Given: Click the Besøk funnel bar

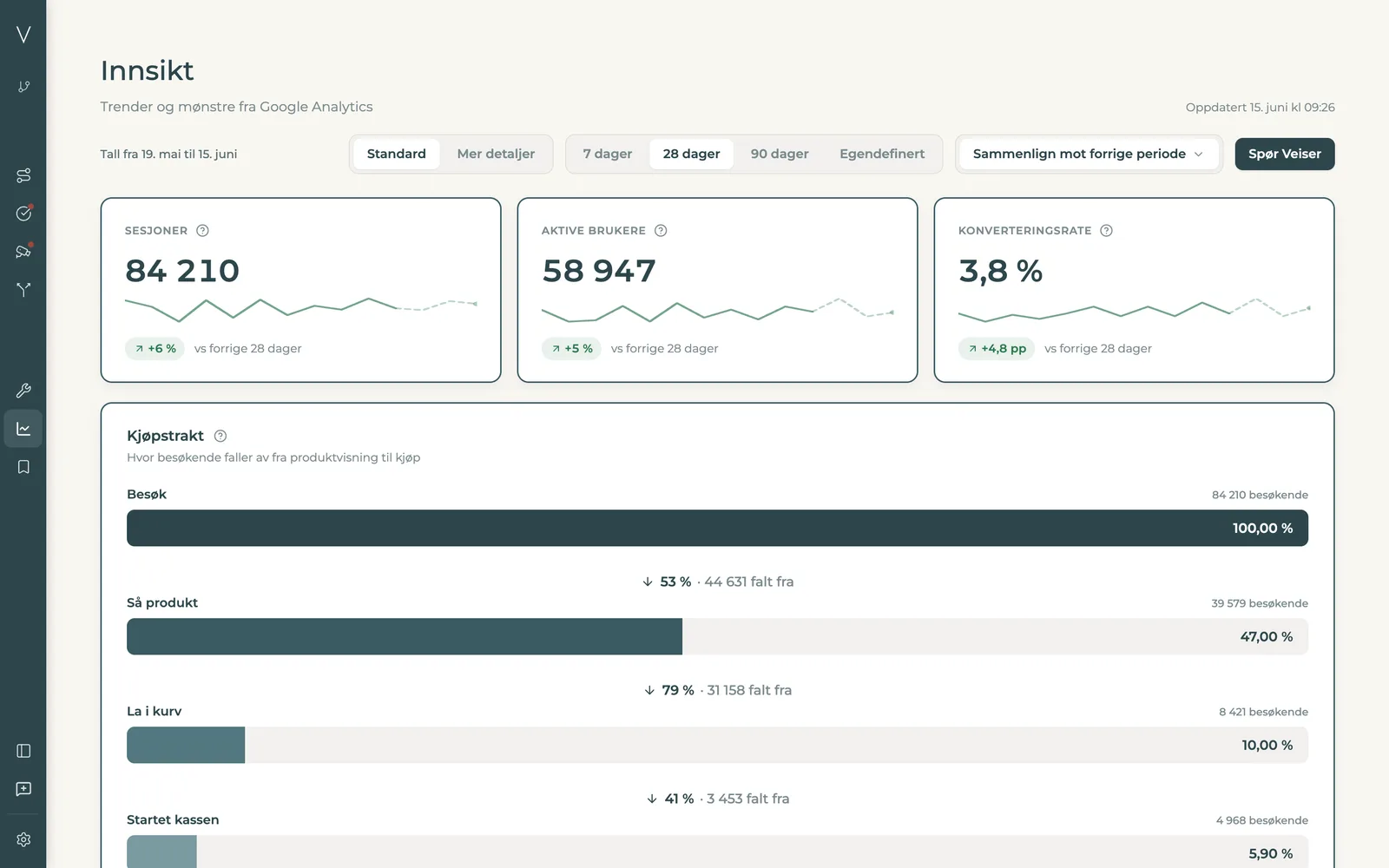Looking at the screenshot, I should pyautogui.click(x=717, y=528).
